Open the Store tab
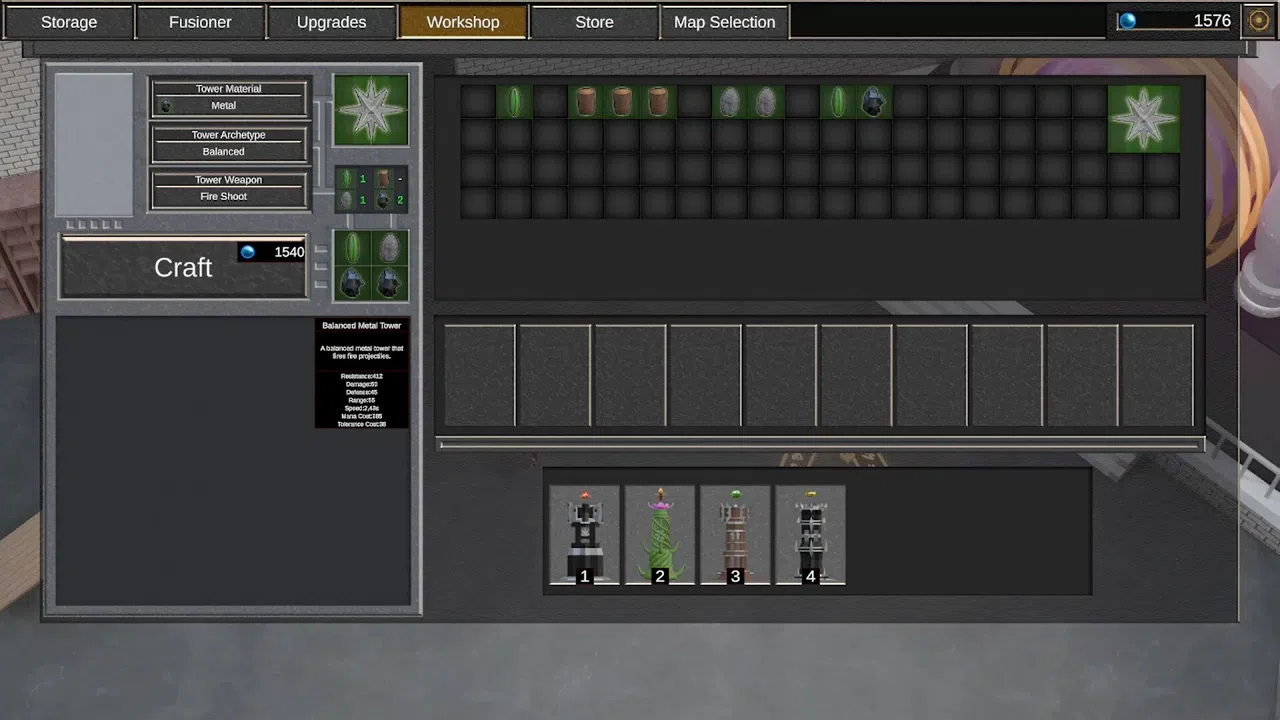The height and width of the screenshot is (720, 1280). coord(594,21)
